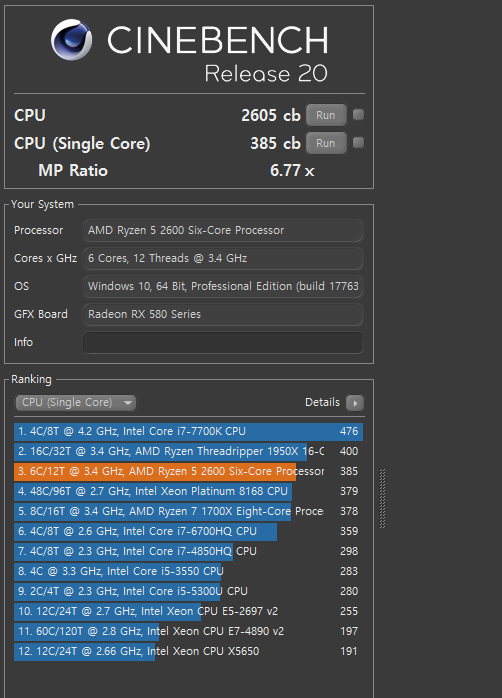Click the 2605 cb CPU score

[271, 115]
